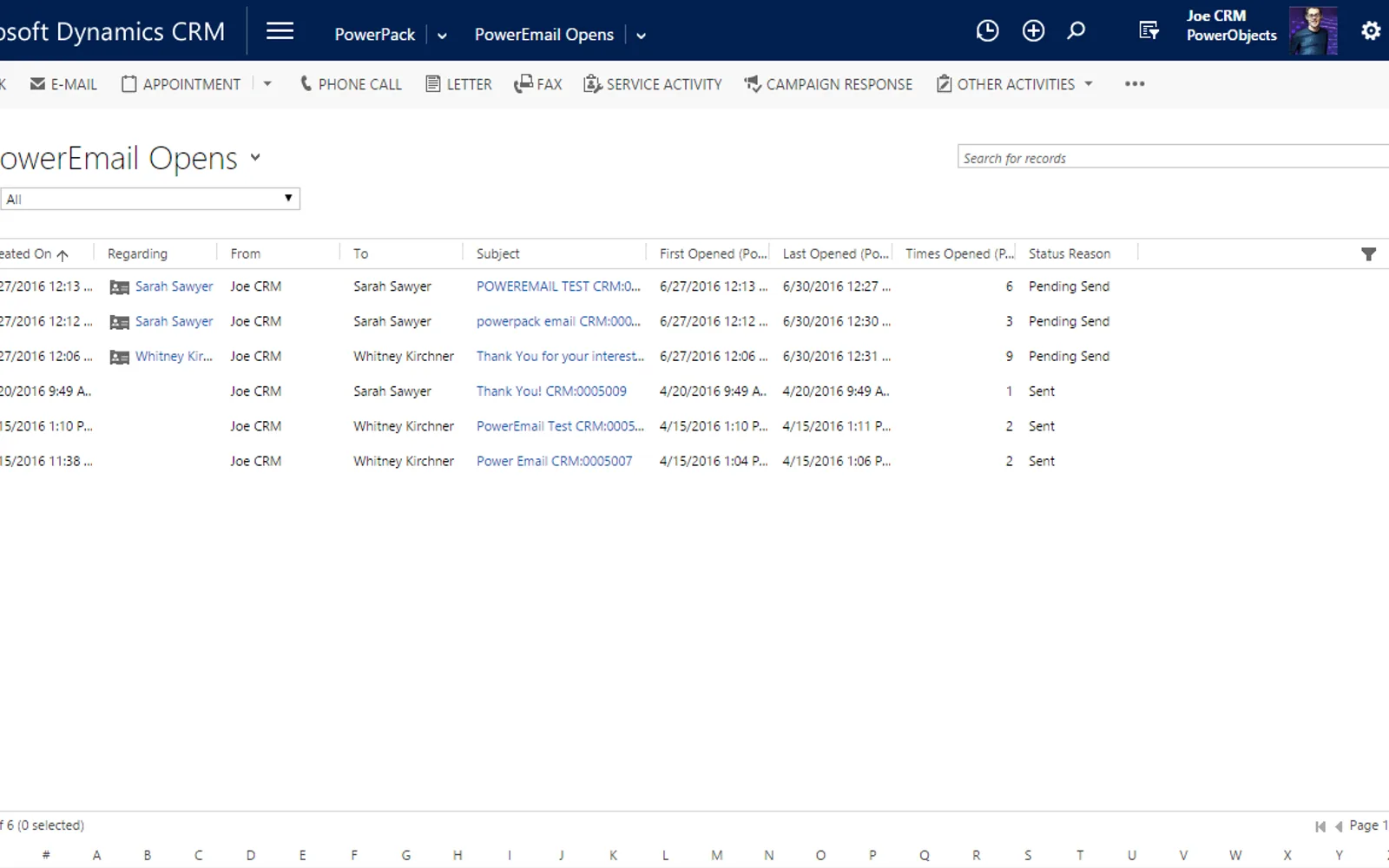This screenshot has height=868, width=1389.
Task: Create a new SERVICE ACTIVITY
Action: point(653,84)
